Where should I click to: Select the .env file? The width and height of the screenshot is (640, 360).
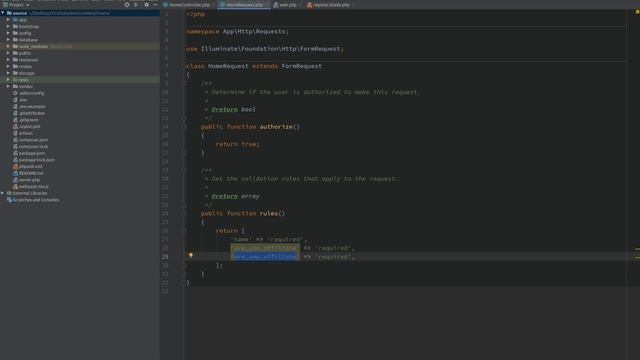pos(20,100)
